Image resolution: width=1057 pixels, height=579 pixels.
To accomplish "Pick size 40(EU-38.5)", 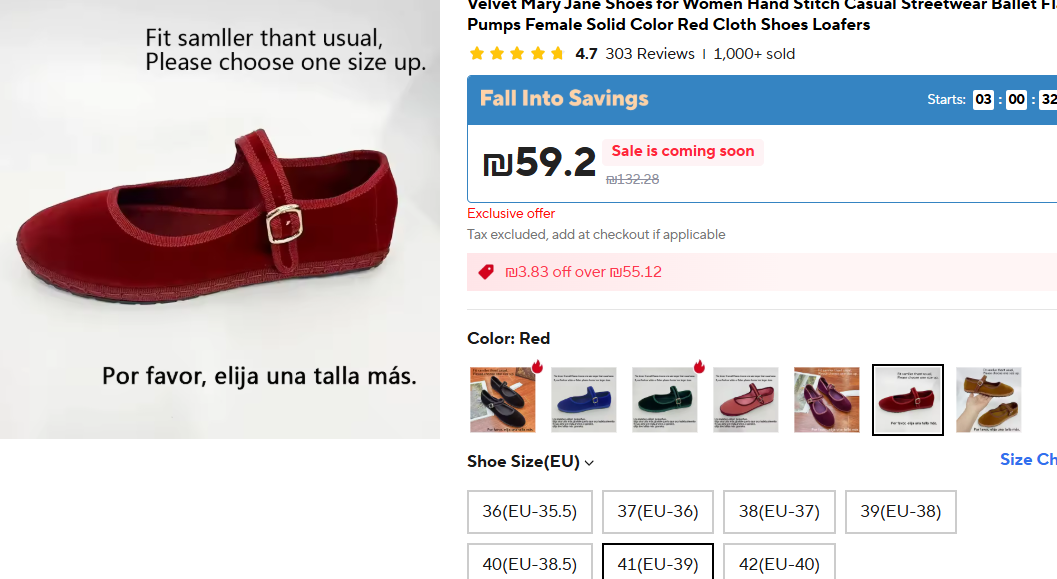I will (530, 562).
